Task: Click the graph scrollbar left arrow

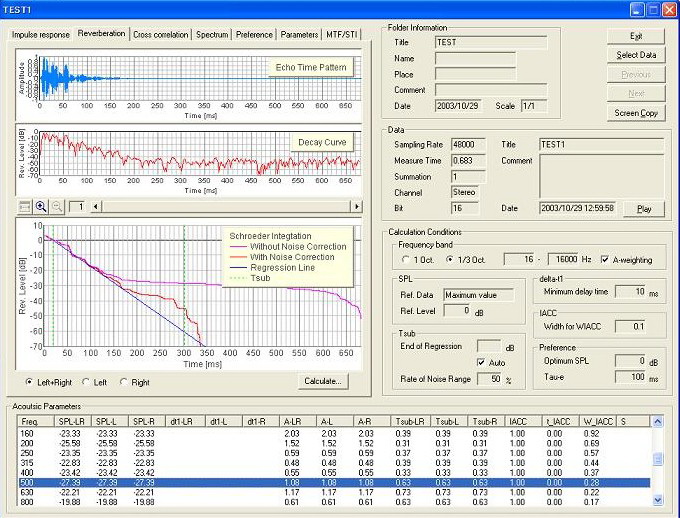Action: coord(96,205)
